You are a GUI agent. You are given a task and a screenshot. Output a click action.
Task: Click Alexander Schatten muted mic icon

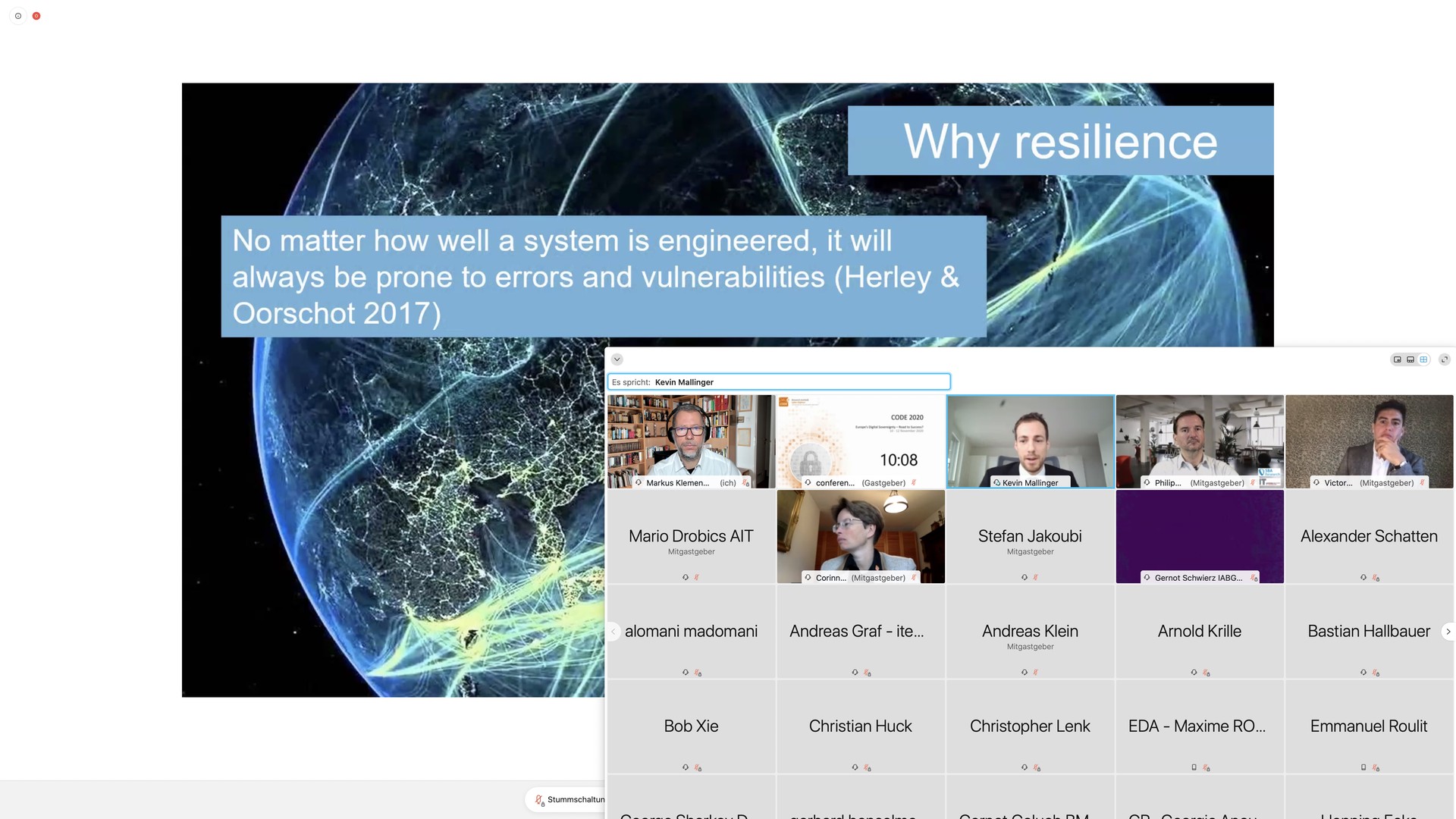point(1376,578)
